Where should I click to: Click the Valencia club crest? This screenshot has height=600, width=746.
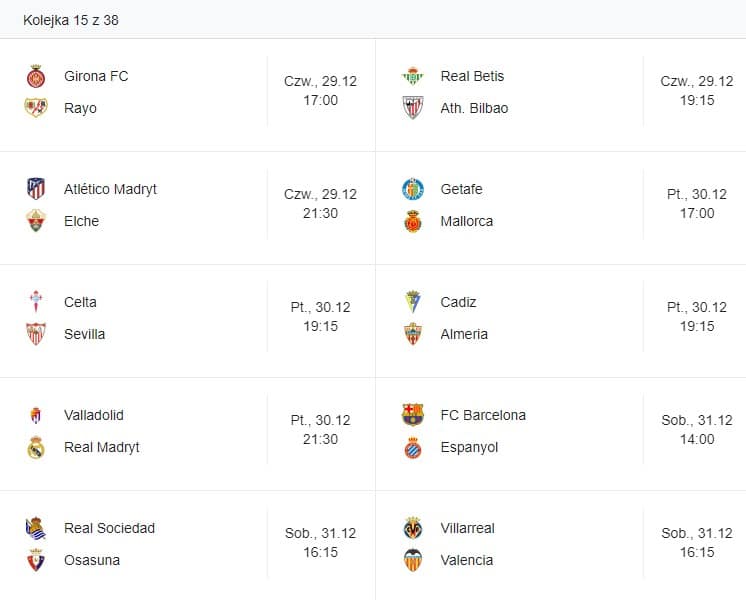coord(412,560)
